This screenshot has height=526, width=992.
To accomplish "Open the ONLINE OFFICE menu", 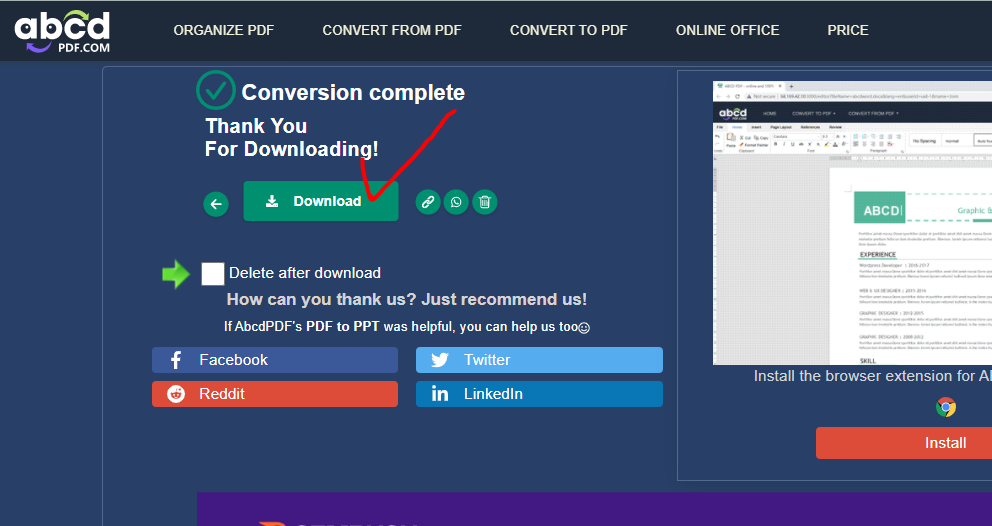I will (728, 30).
